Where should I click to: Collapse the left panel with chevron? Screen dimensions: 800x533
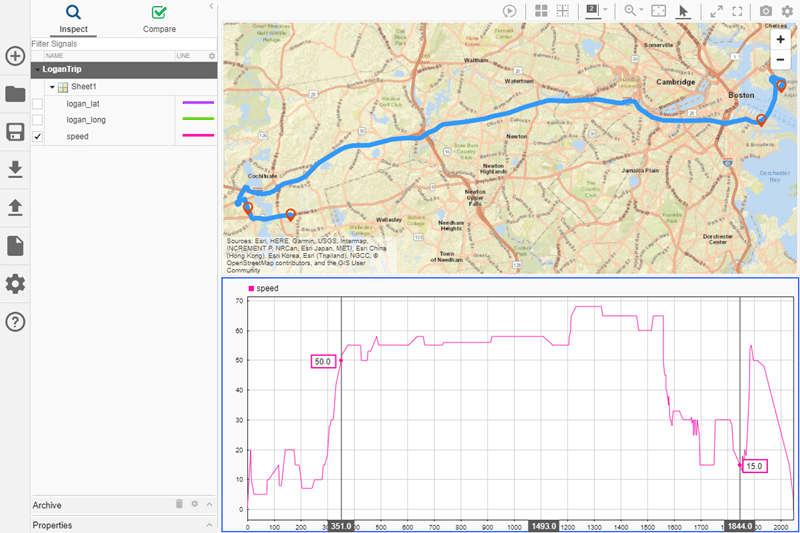pyautogui.click(x=211, y=6)
